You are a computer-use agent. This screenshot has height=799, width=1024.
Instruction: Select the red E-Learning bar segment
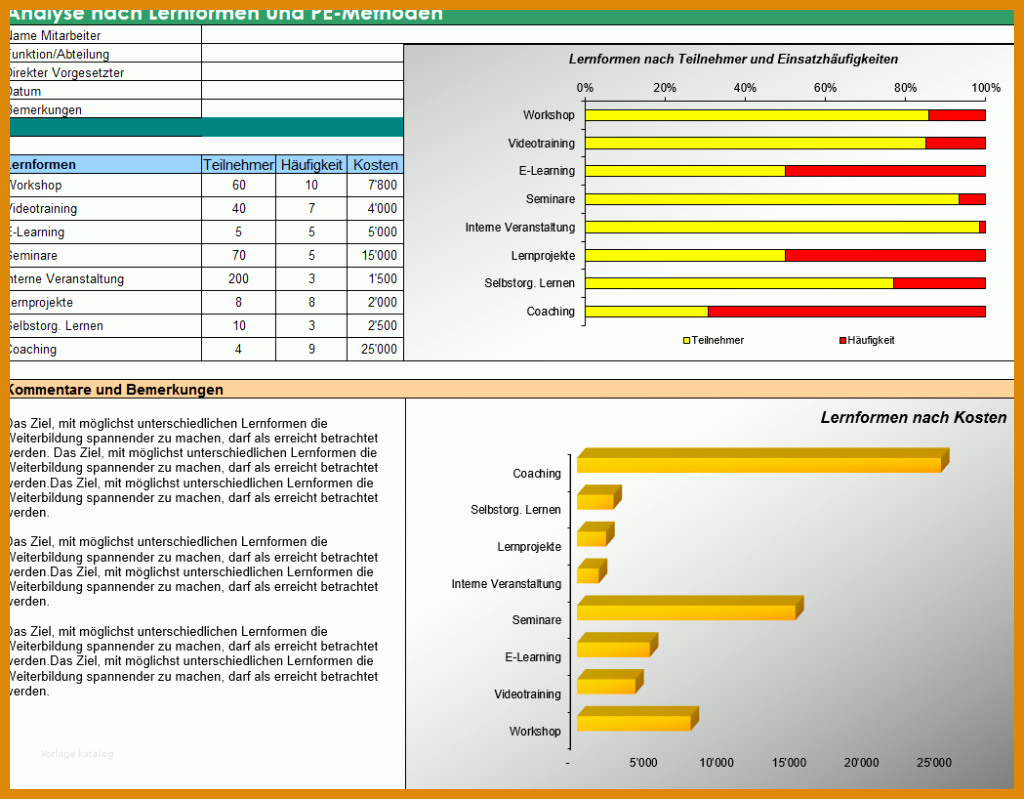tap(885, 171)
